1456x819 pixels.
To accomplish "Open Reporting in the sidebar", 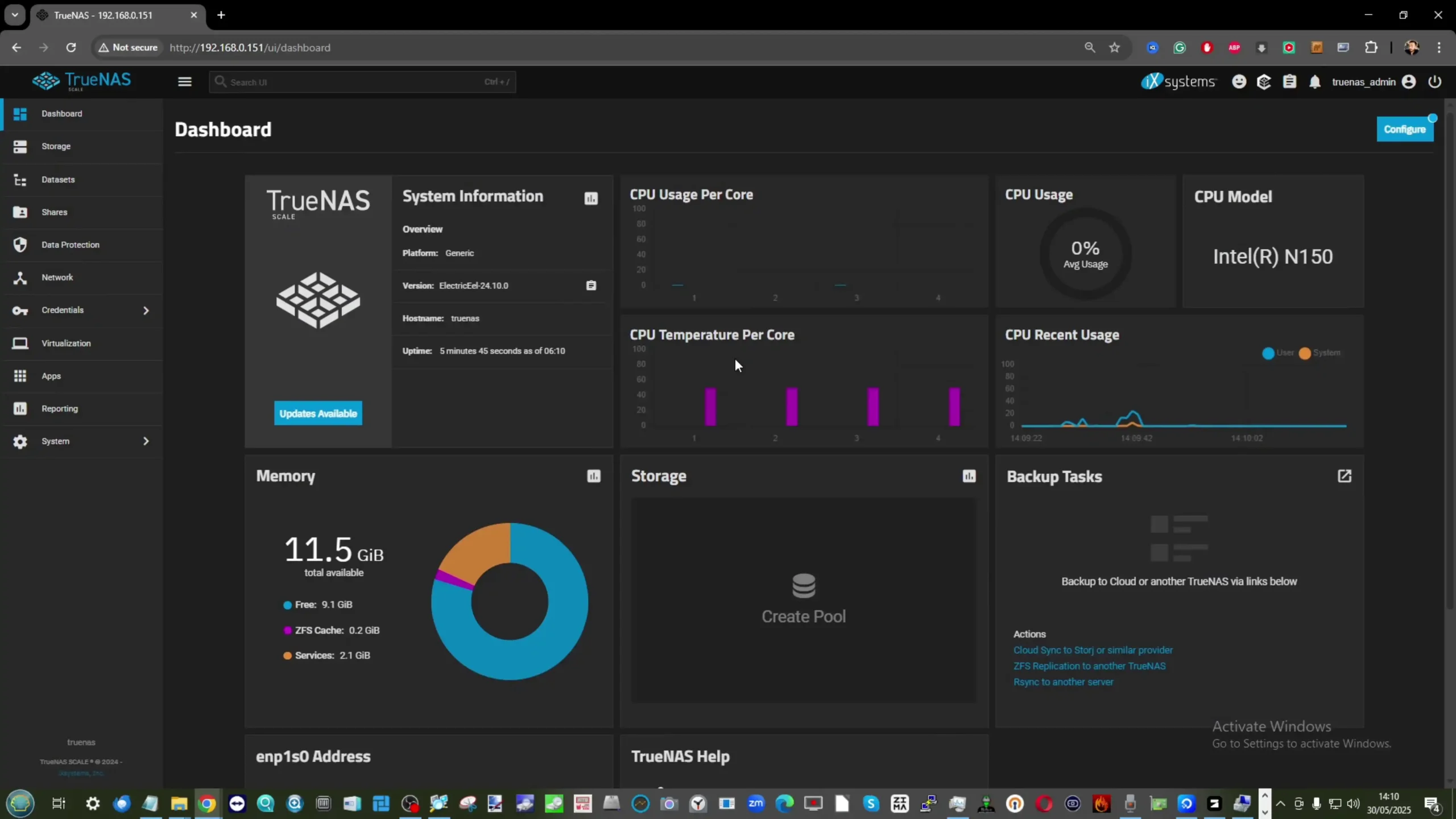I will 82,409.
